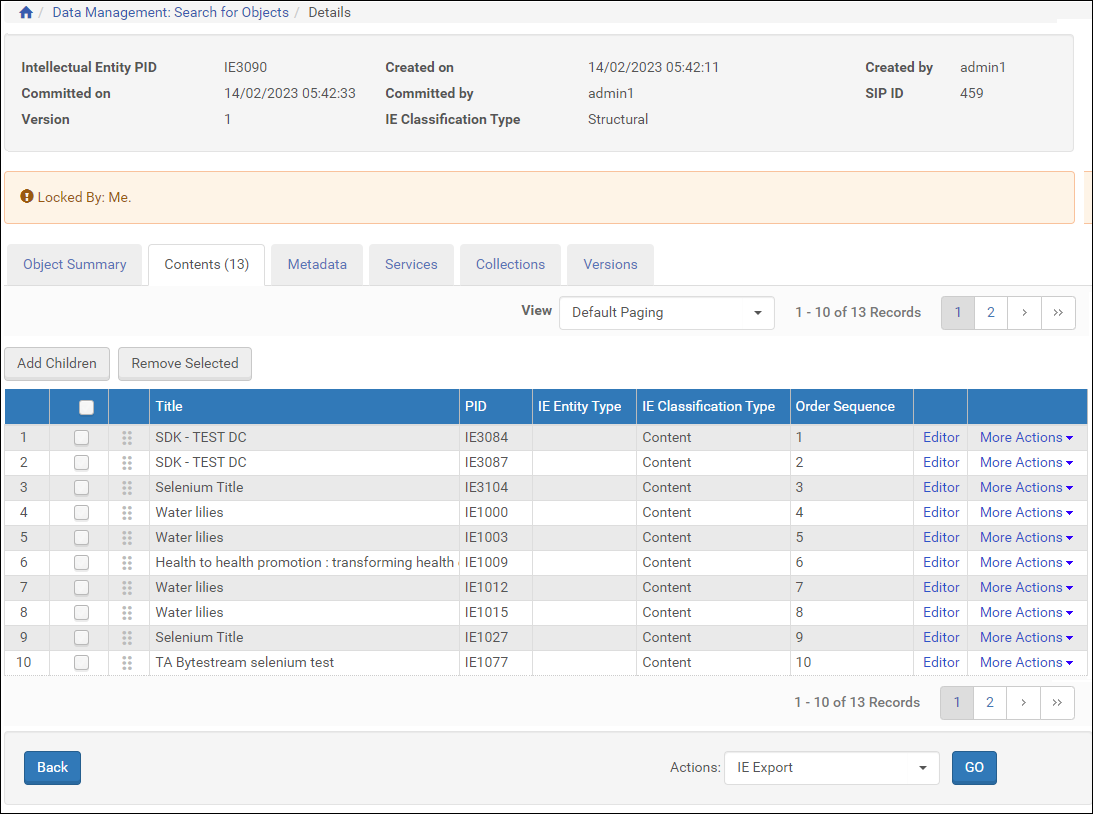Expand More Actions for IE3087
The height and width of the screenshot is (814, 1093).
[1026, 463]
